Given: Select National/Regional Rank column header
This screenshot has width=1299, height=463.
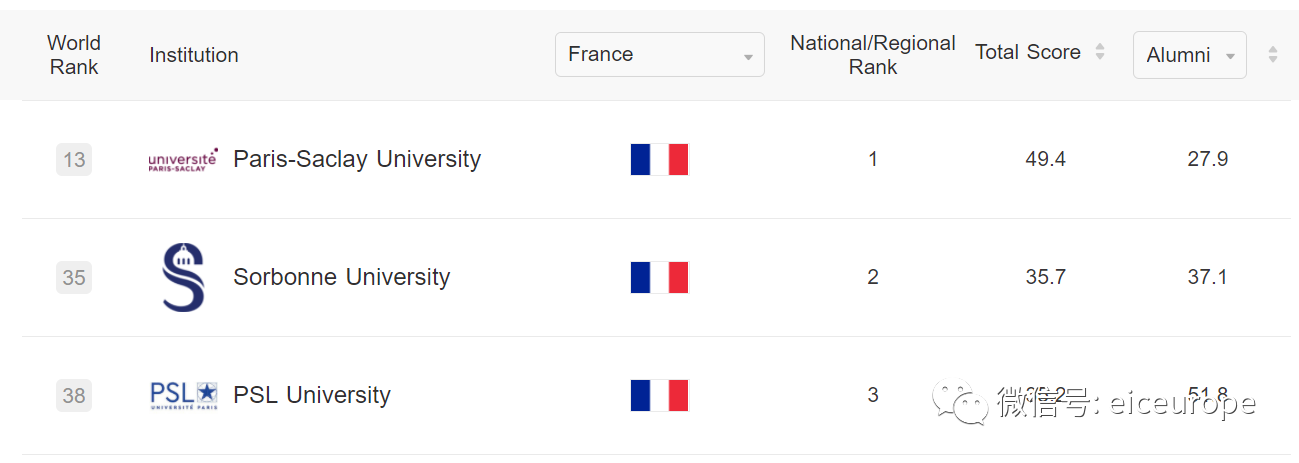Looking at the screenshot, I should click(x=873, y=55).
